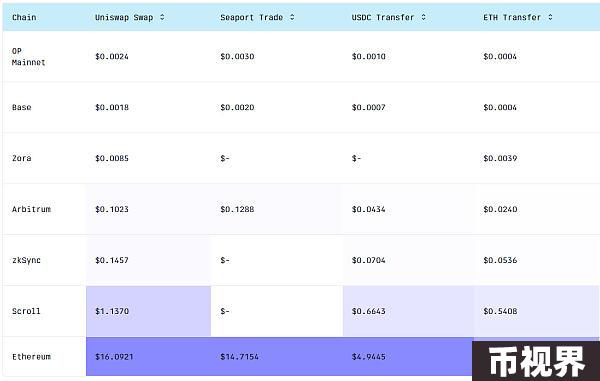Select the zkSync chain row label

(x=26, y=260)
